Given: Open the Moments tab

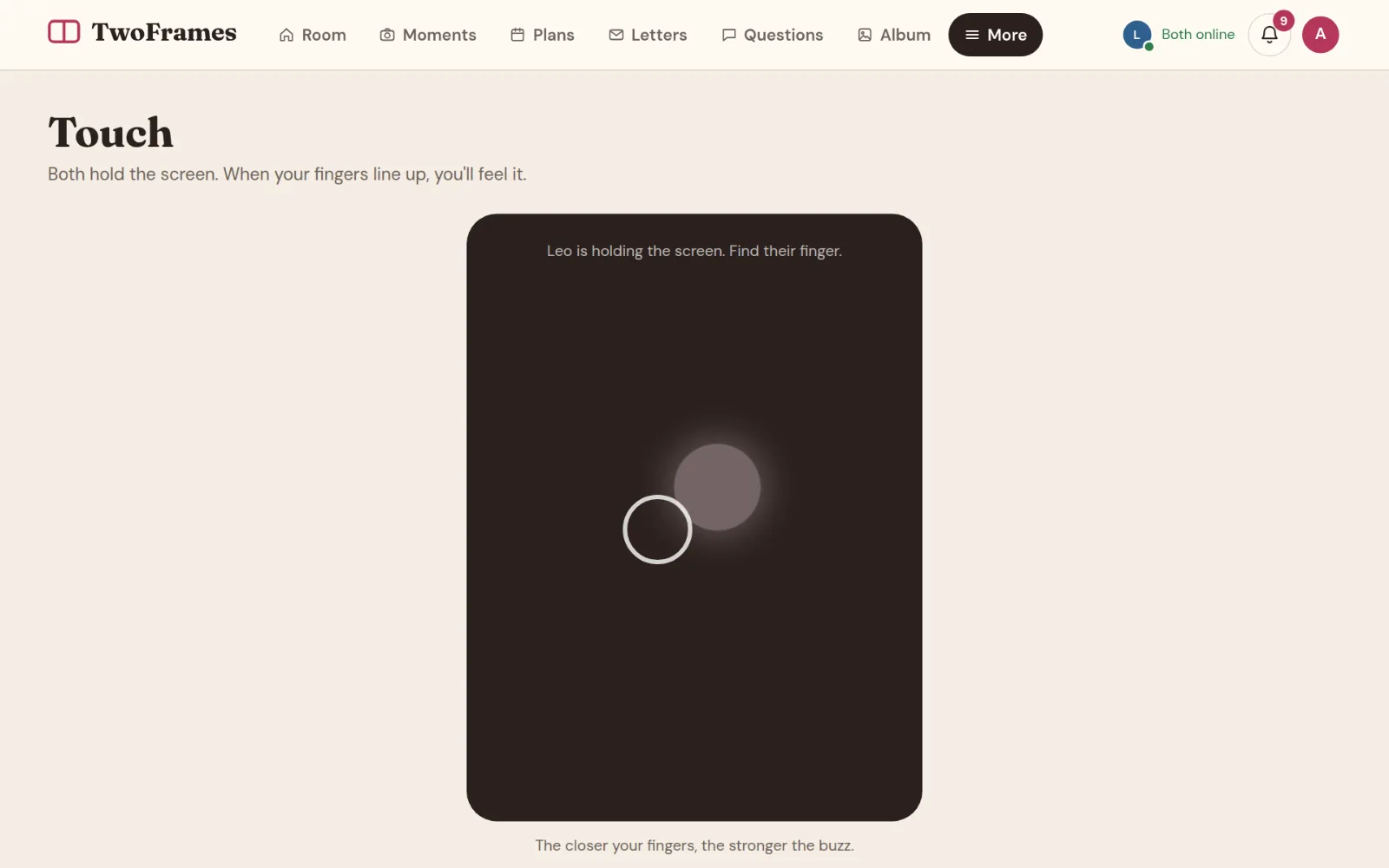Looking at the screenshot, I should (x=428, y=35).
